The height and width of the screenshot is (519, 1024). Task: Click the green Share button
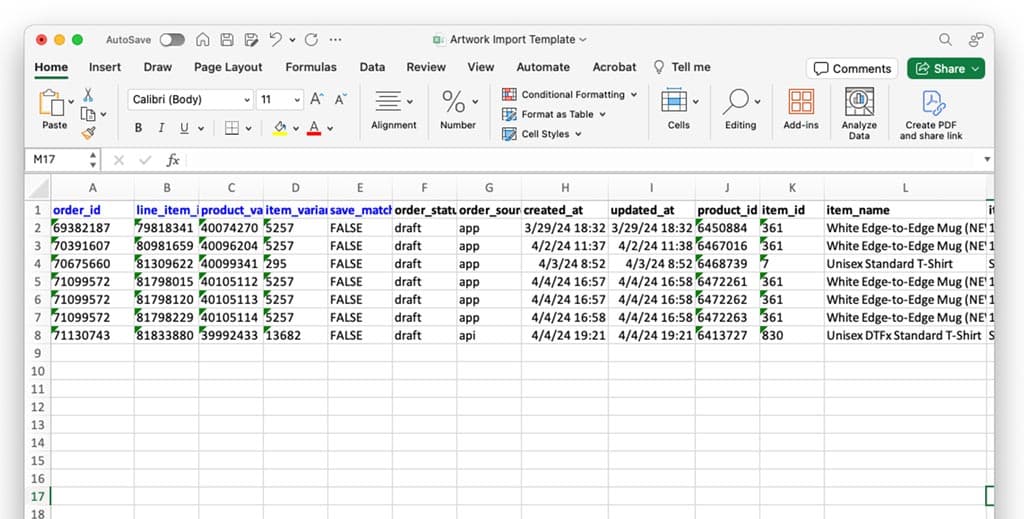coord(945,68)
